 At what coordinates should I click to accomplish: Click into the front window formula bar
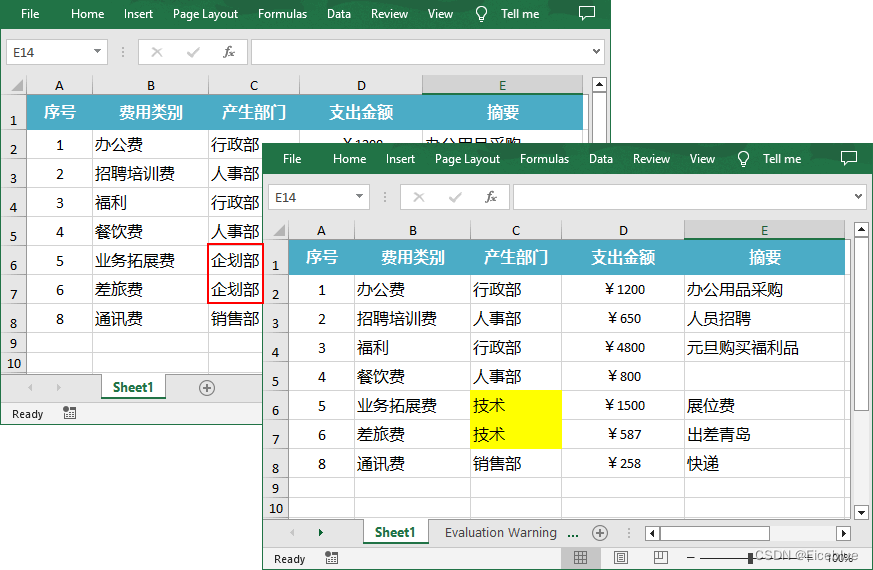[x=683, y=197]
